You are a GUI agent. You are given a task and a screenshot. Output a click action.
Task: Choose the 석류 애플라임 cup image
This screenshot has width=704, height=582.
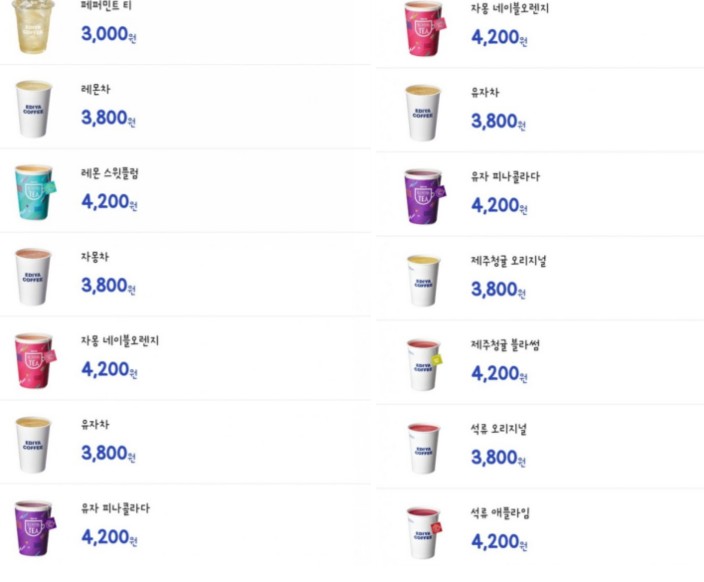pos(423,532)
